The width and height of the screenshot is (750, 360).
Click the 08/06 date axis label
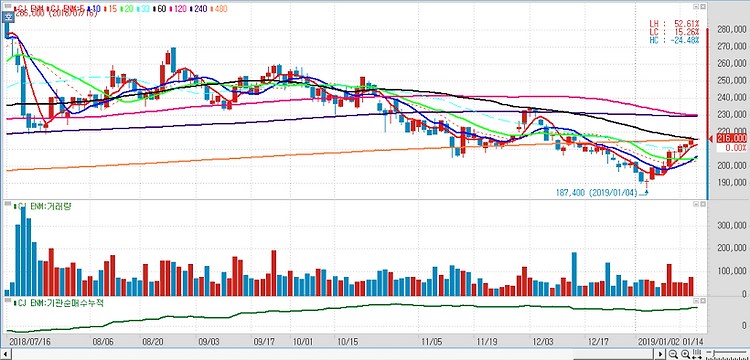103,342
